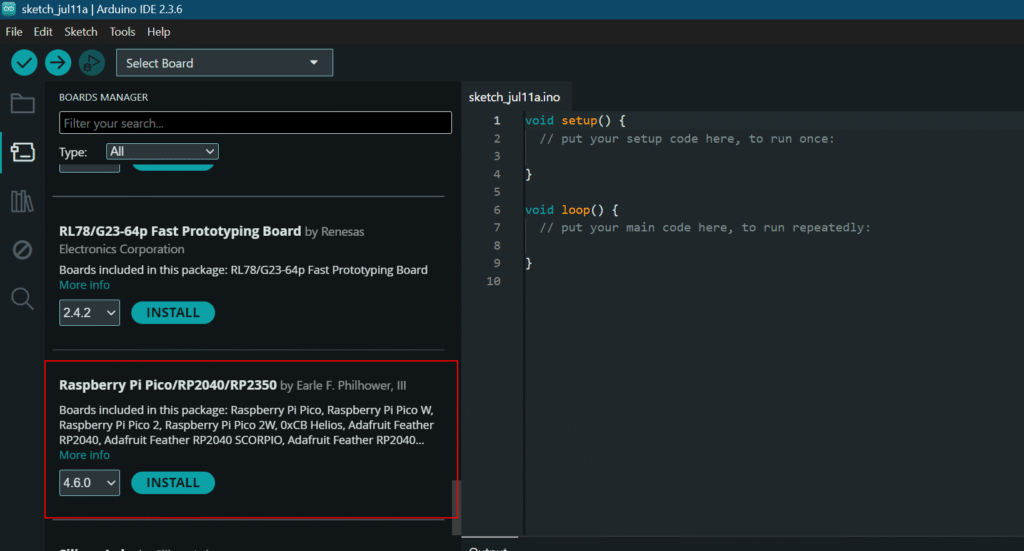Image resolution: width=1024 pixels, height=551 pixels.
Task: Click the Raspberry Pi Pico/RP2040/RP2350 title
Action: click(x=168, y=385)
